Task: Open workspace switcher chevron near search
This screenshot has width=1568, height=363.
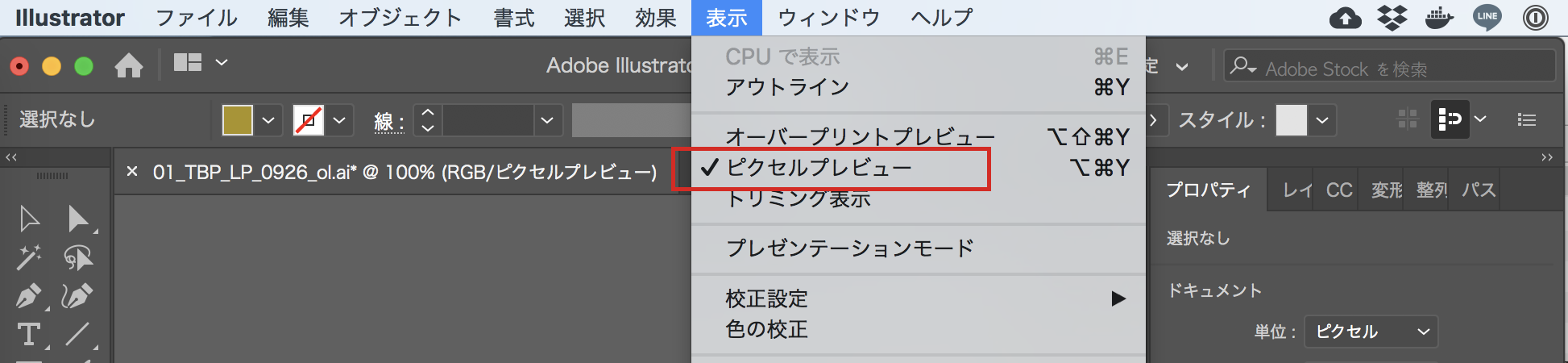Action: click(x=1182, y=67)
